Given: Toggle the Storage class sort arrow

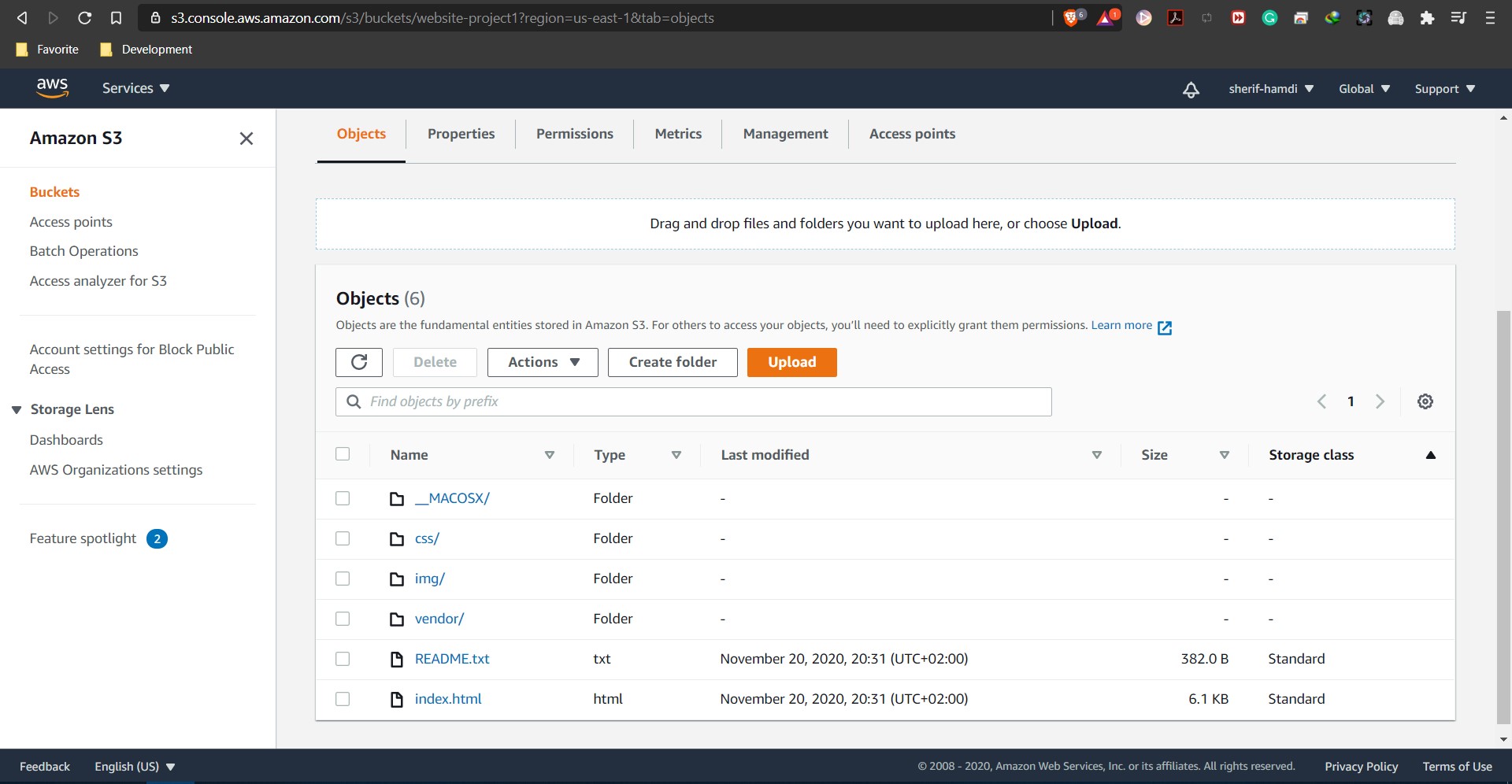Looking at the screenshot, I should coord(1431,455).
